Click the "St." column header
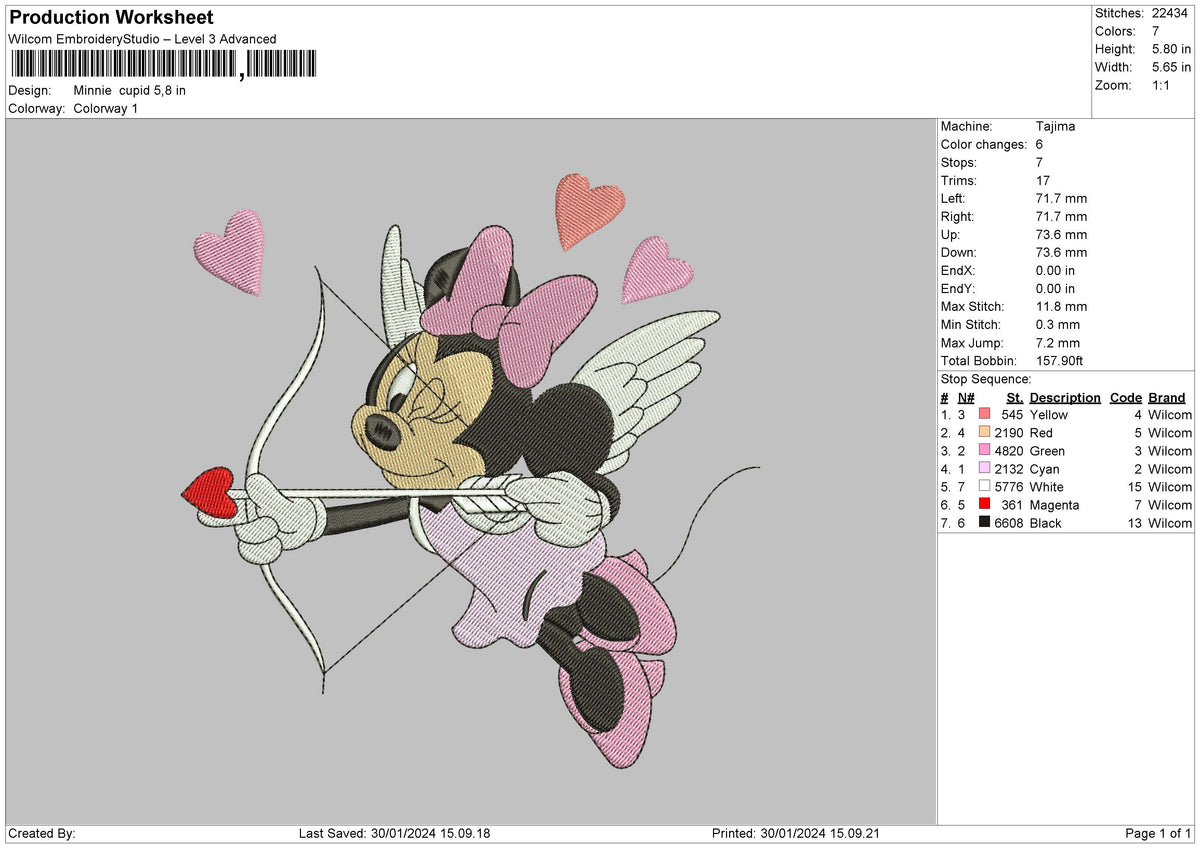 (x=1015, y=398)
